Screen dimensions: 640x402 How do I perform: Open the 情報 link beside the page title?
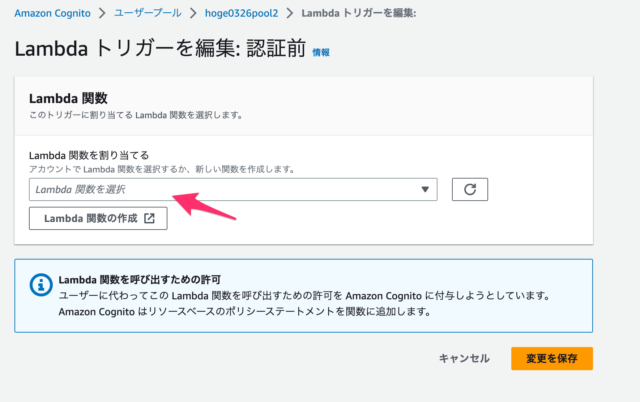321,52
